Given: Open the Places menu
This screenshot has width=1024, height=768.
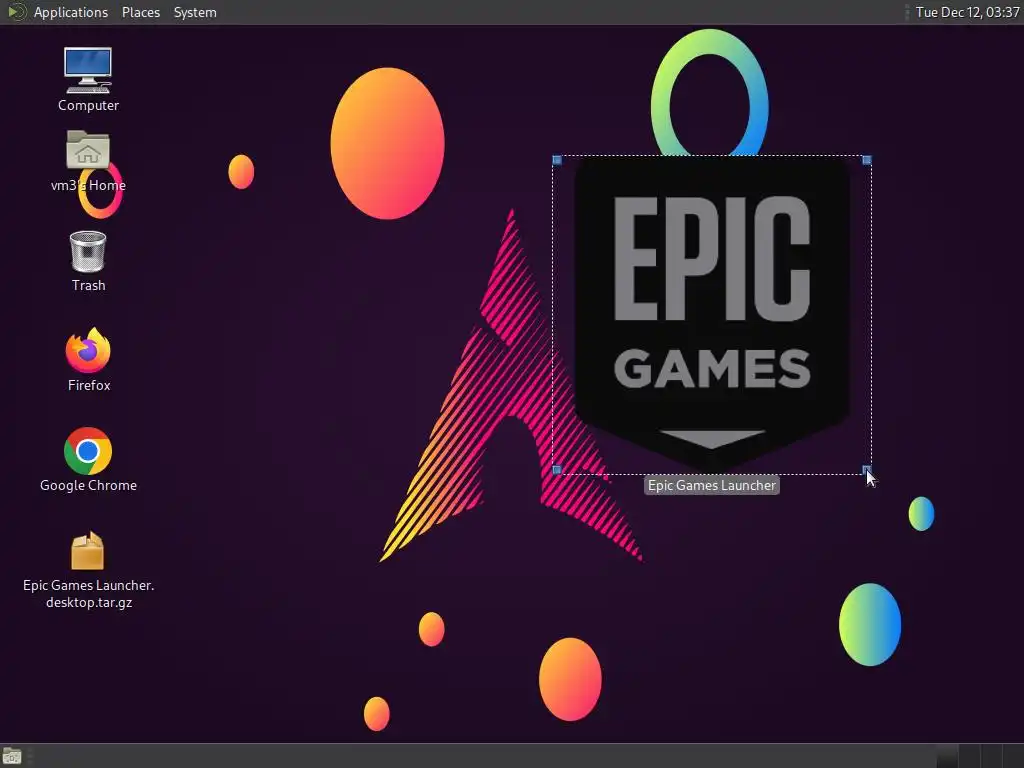Looking at the screenshot, I should [x=141, y=12].
